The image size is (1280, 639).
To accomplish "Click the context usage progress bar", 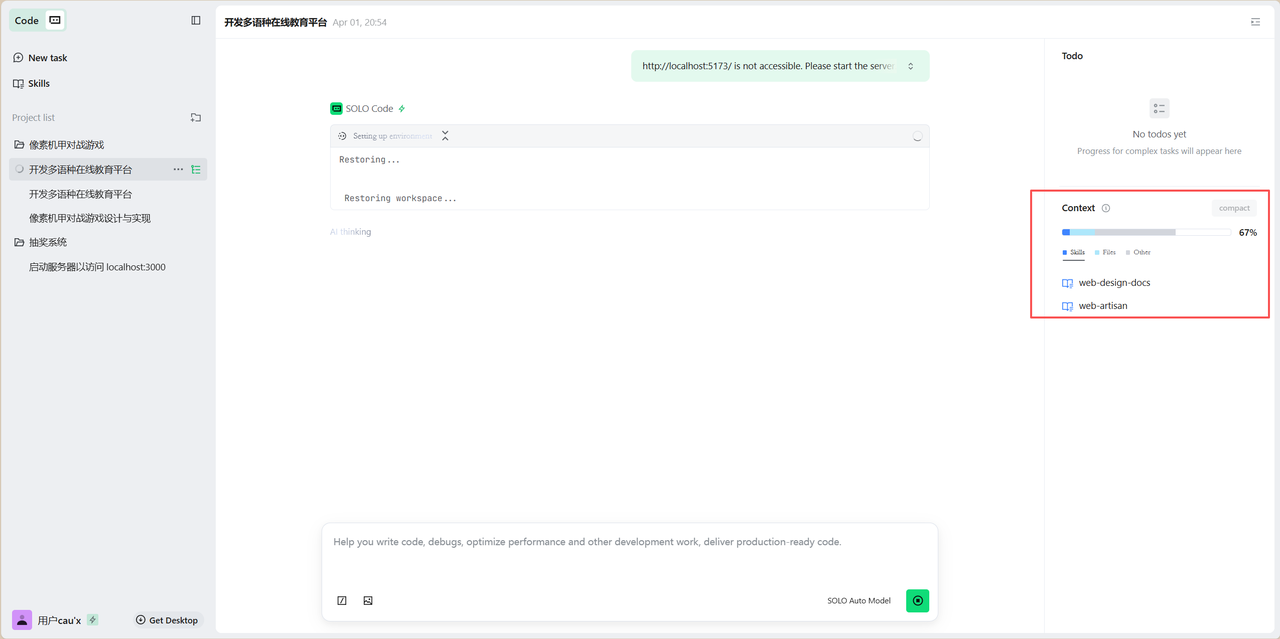I will (x=1146, y=232).
